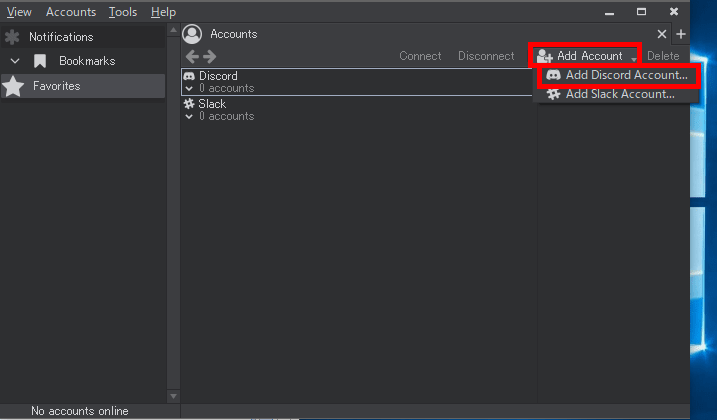Choose Add Discord Account from menu
Viewport: 717px width, 420px height.
tap(618, 75)
